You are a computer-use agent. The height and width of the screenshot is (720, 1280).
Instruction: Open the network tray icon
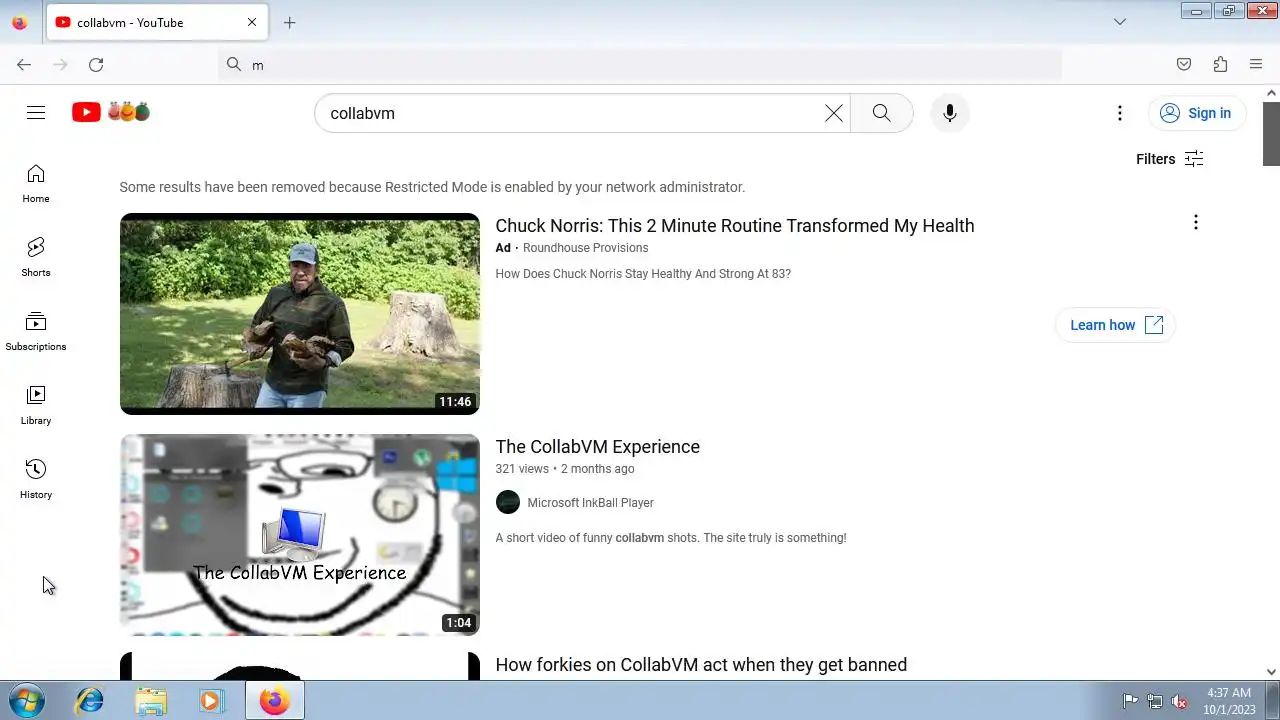pos(1155,701)
